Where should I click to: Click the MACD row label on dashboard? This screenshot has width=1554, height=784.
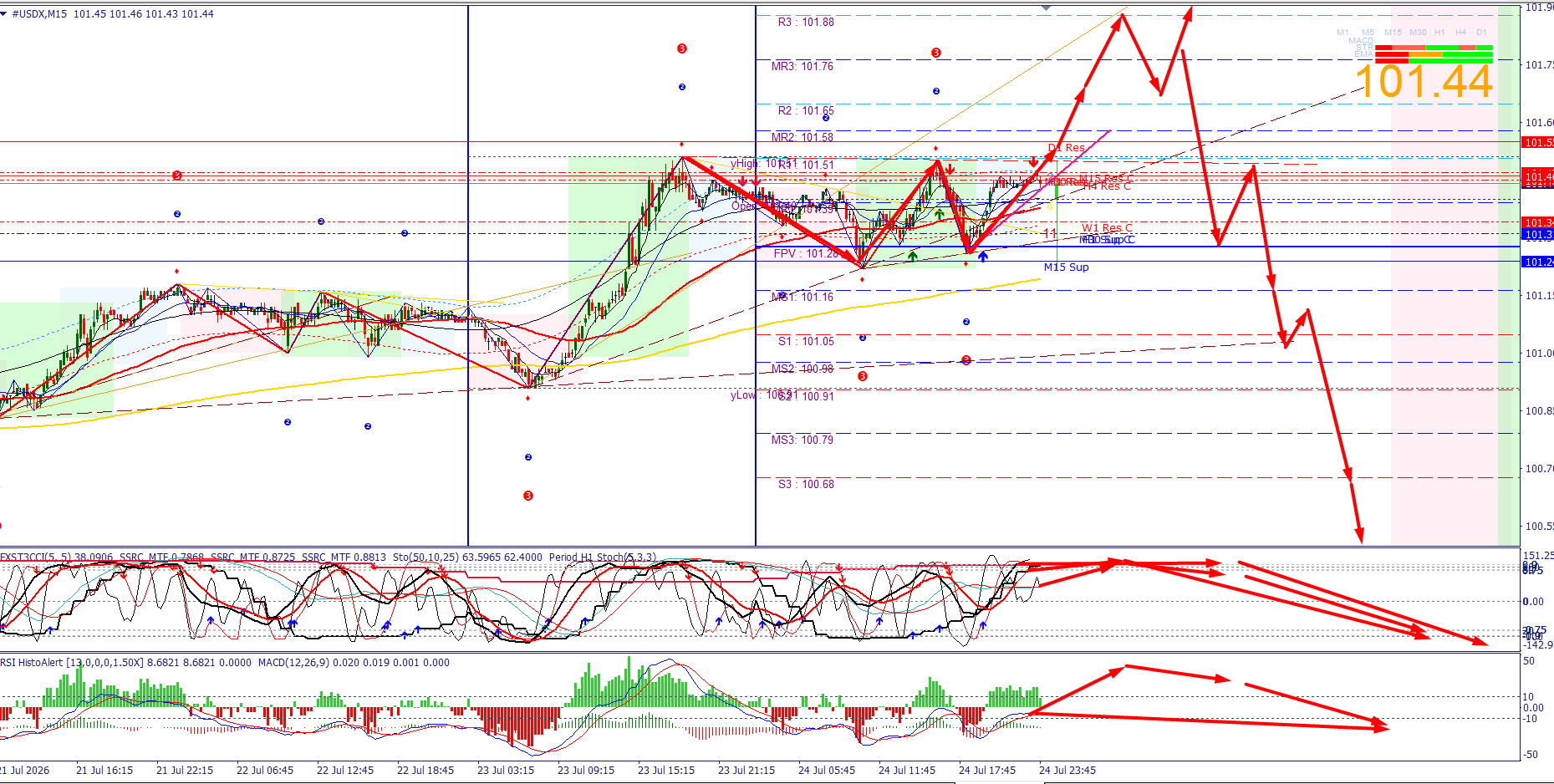pos(1361,41)
